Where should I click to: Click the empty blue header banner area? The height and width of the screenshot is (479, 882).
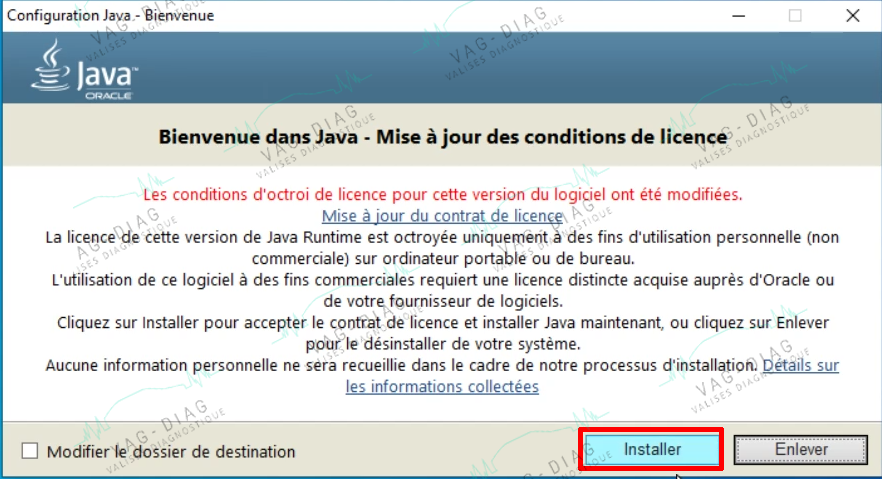point(506,67)
